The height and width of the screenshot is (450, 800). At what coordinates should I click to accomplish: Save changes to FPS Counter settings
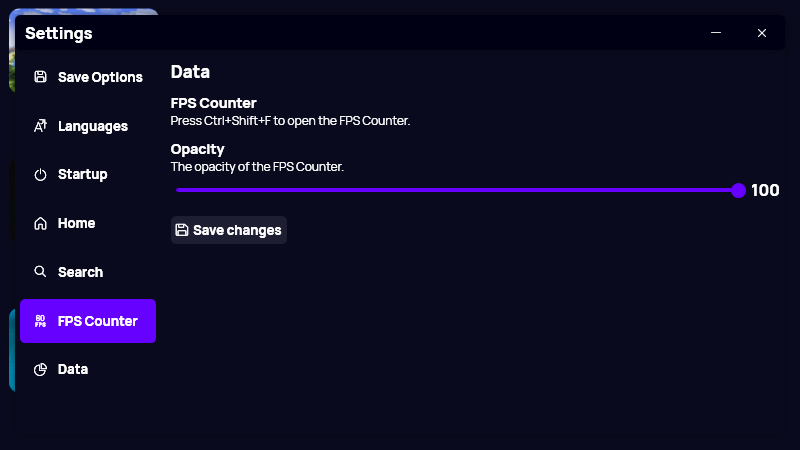pyautogui.click(x=229, y=230)
